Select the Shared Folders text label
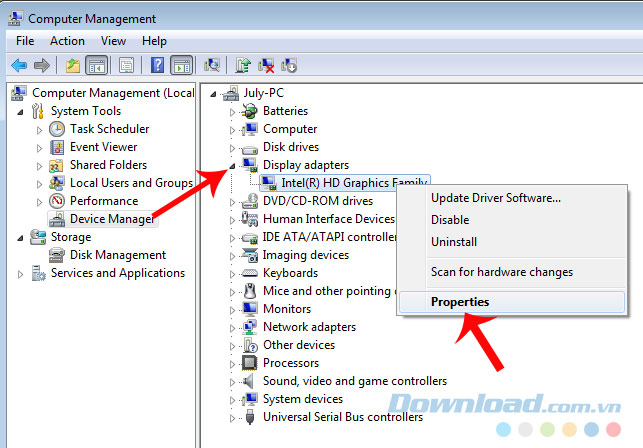Image resolution: width=643 pixels, height=448 pixels. point(108,165)
